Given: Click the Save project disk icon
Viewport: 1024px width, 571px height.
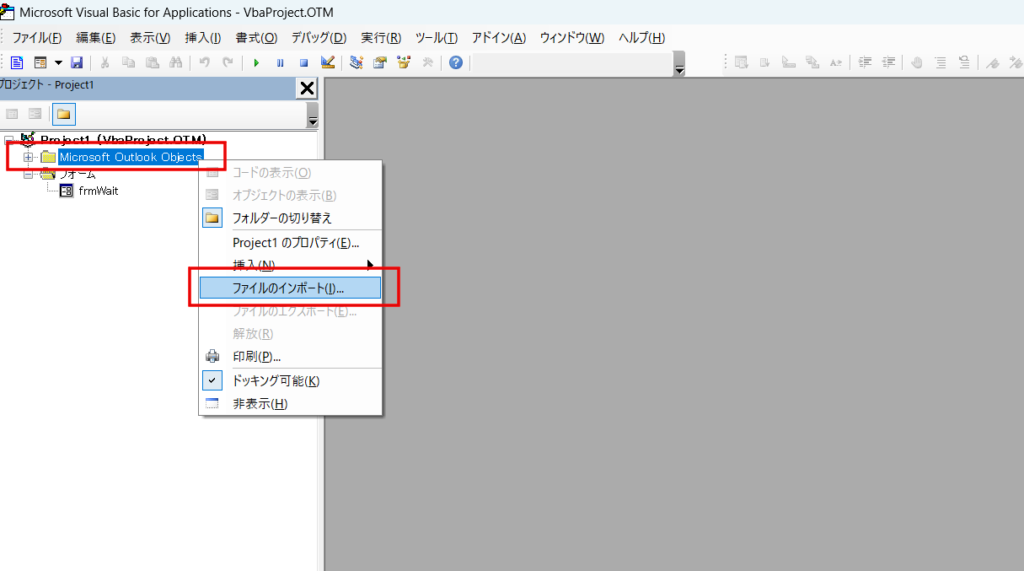Looking at the screenshot, I should point(76,62).
